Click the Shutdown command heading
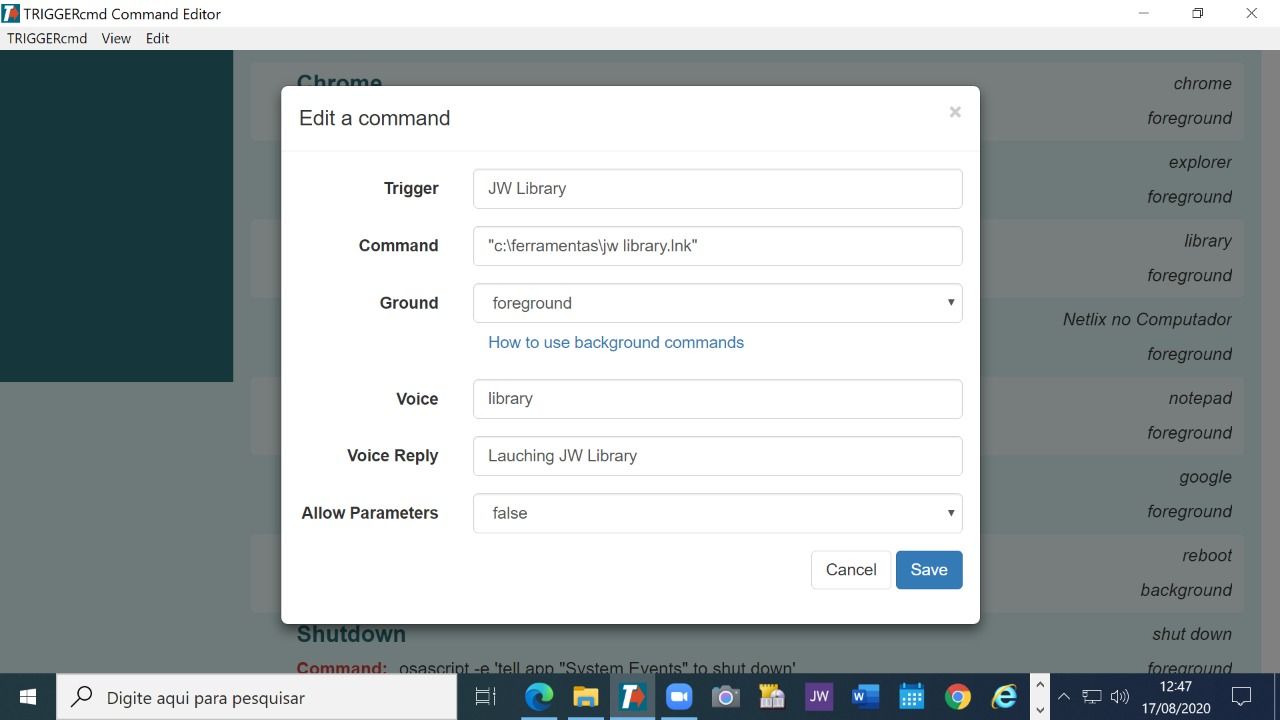 351,634
